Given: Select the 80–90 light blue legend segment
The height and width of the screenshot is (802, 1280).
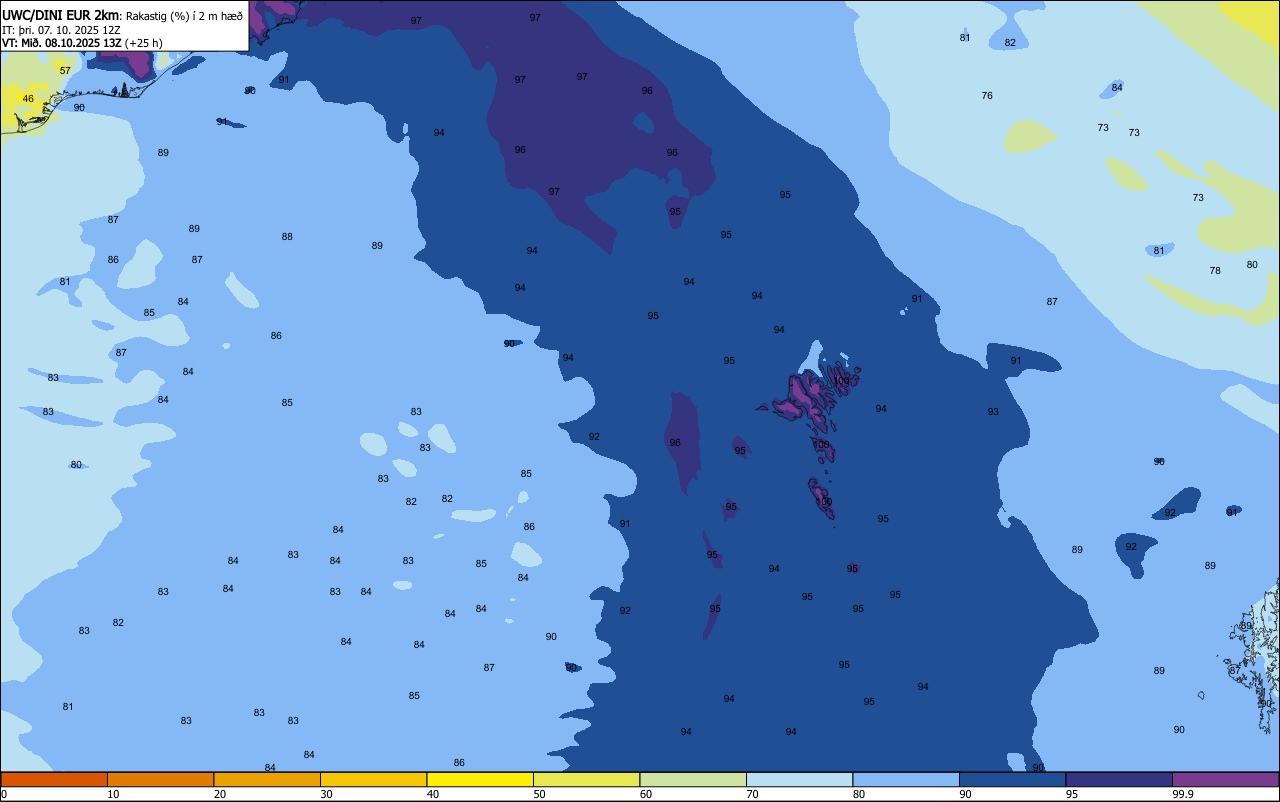Looking at the screenshot, I should [906, 779].
